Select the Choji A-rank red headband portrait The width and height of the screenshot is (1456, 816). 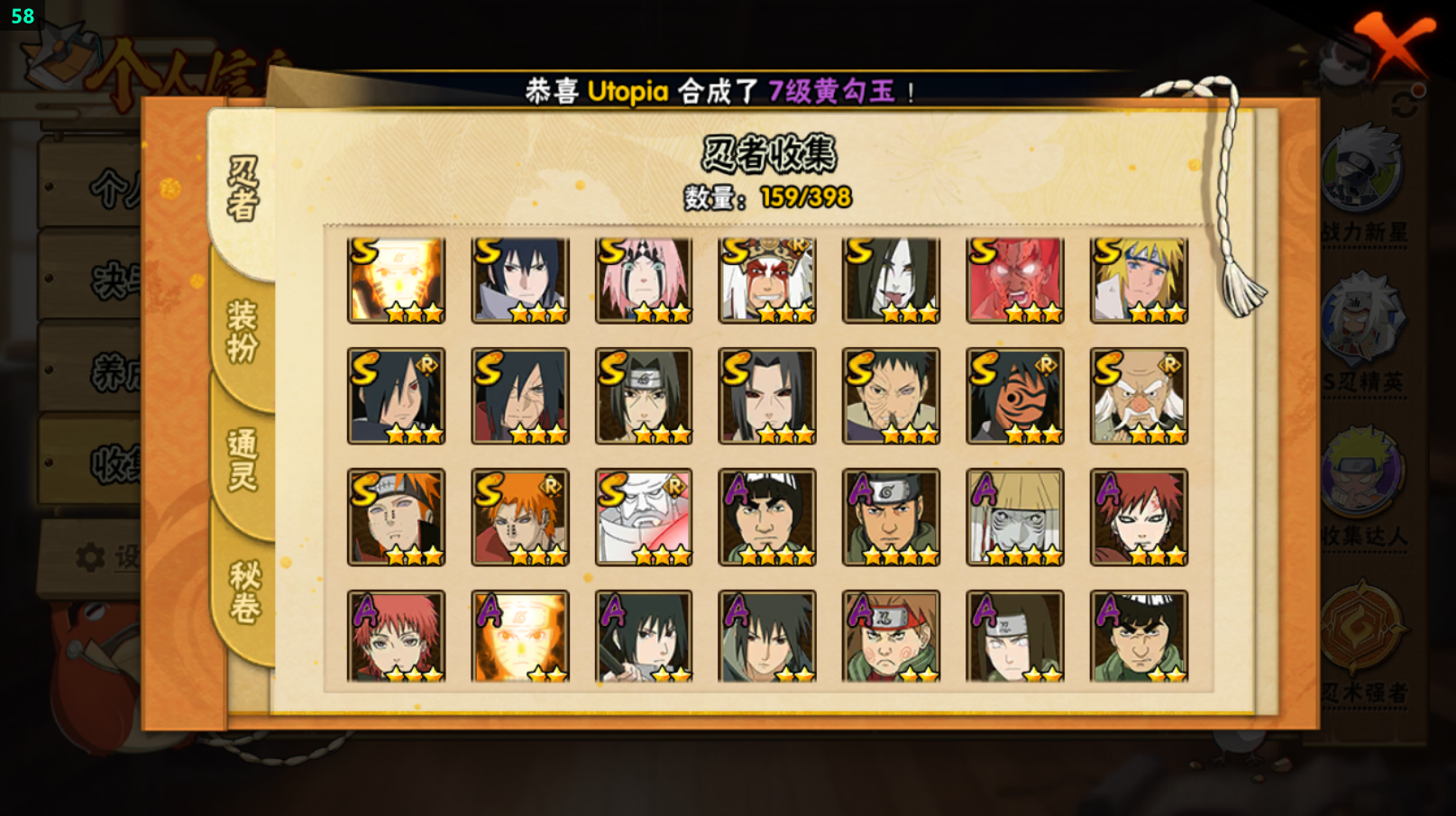click(x=892, y=636)
